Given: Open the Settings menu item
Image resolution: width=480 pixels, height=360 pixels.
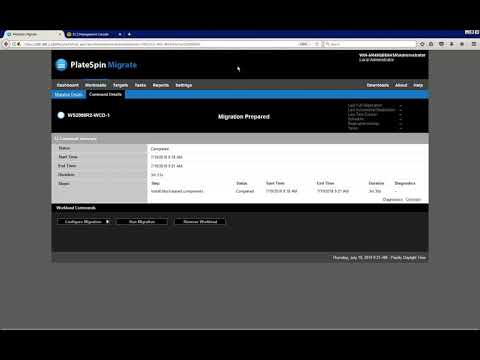Looking at the screenshot, I should tap(184, 85).
